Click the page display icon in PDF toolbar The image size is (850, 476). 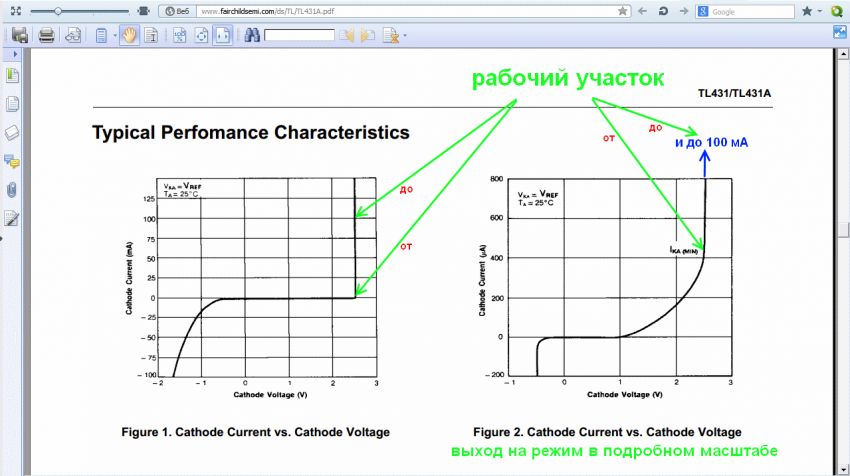(x=101, y=36)
